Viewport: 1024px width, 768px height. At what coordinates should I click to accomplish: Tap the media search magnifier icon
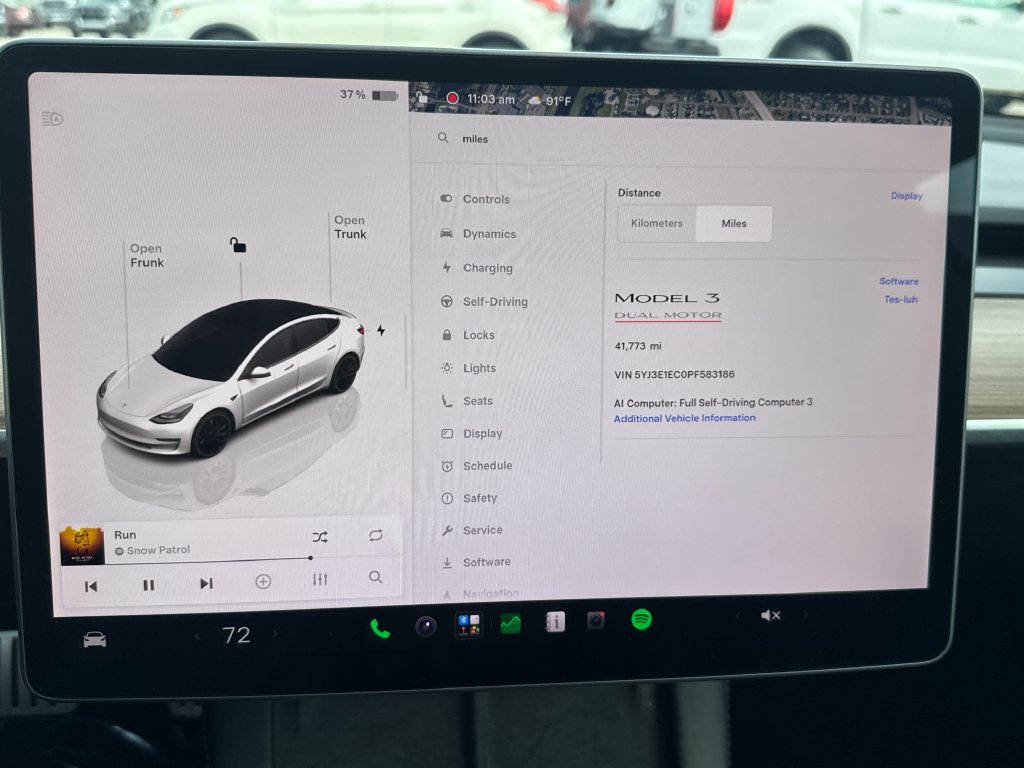pos(376,577)
